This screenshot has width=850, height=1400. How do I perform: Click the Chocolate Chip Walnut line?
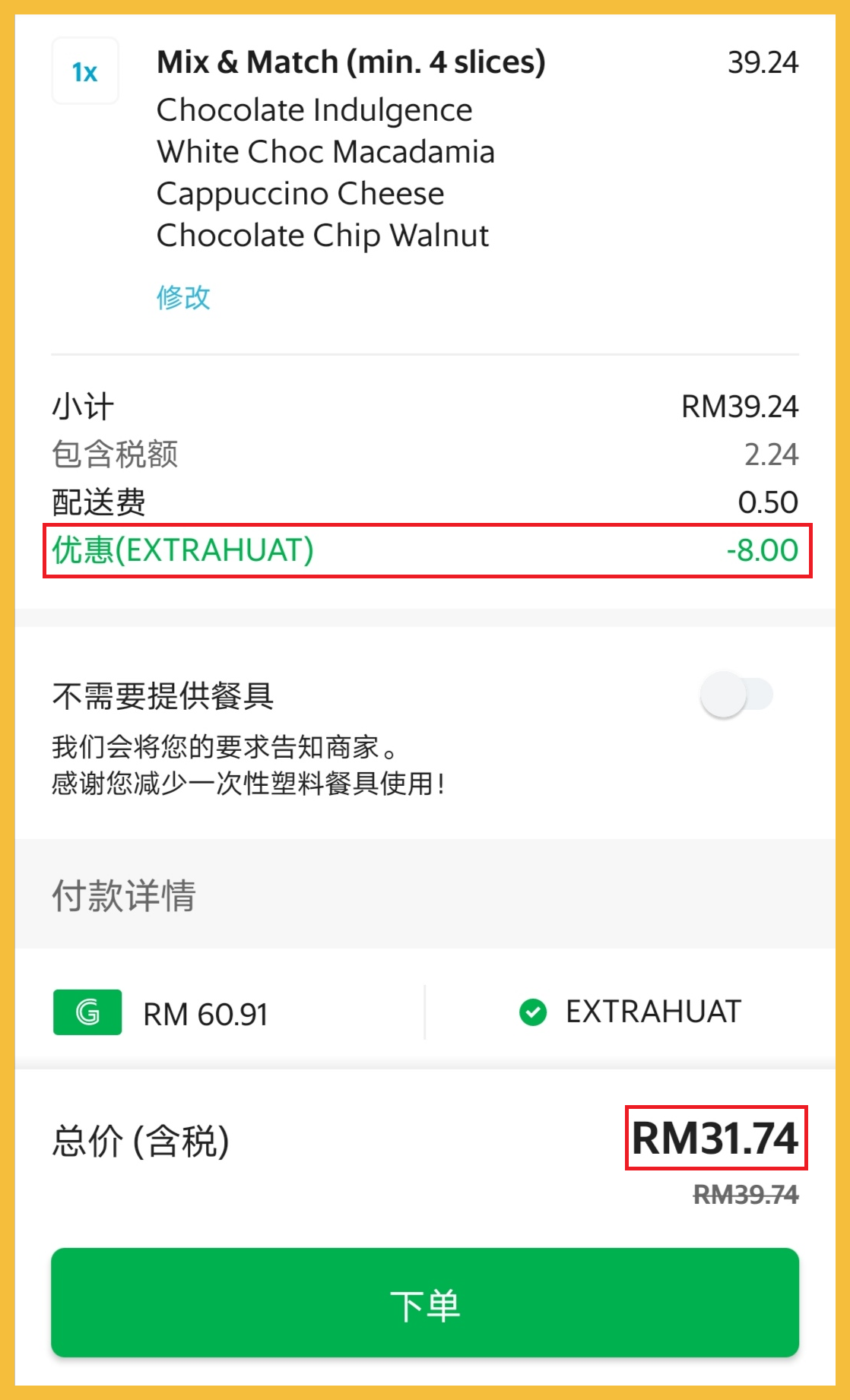tap(322, 236)
